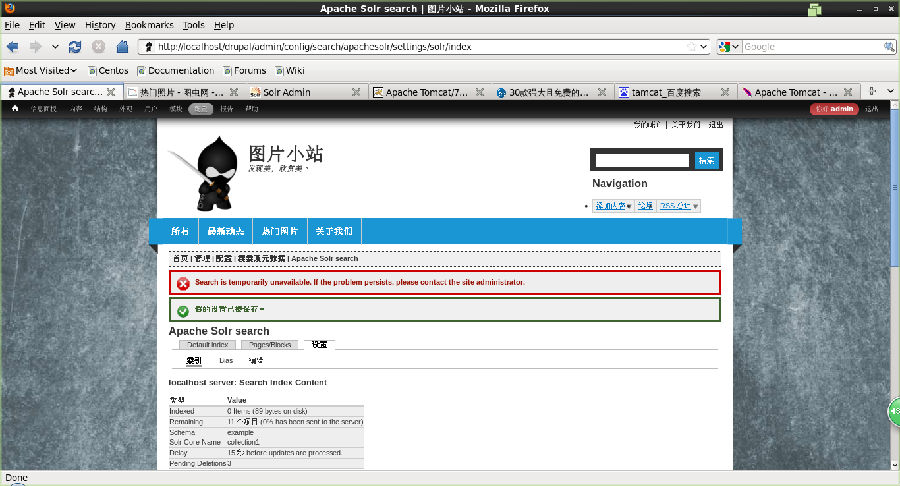Image resolution: width=900 pixels, height=486 pixels.
Task: Show the list of all tabs
Action: pyautogui.click(x=890, y=91)
